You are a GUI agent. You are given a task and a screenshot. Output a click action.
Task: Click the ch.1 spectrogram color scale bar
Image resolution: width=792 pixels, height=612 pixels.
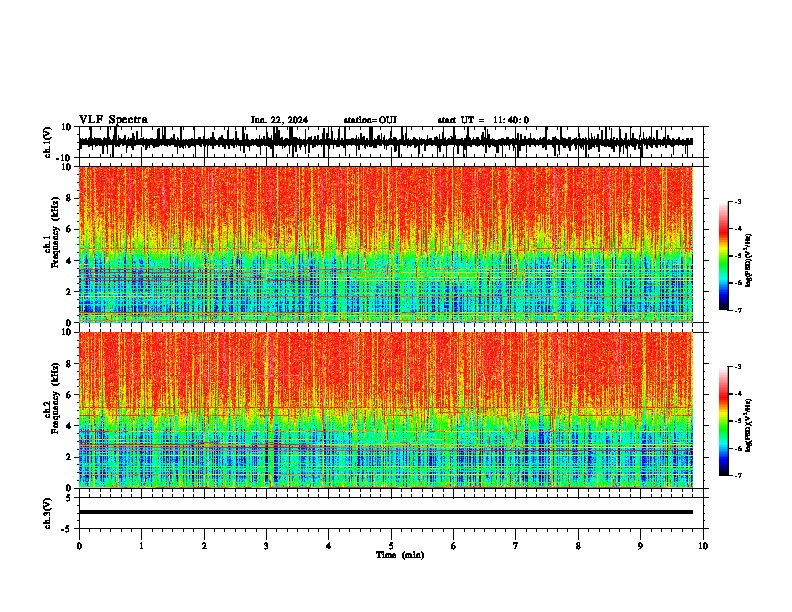point(724,256)
